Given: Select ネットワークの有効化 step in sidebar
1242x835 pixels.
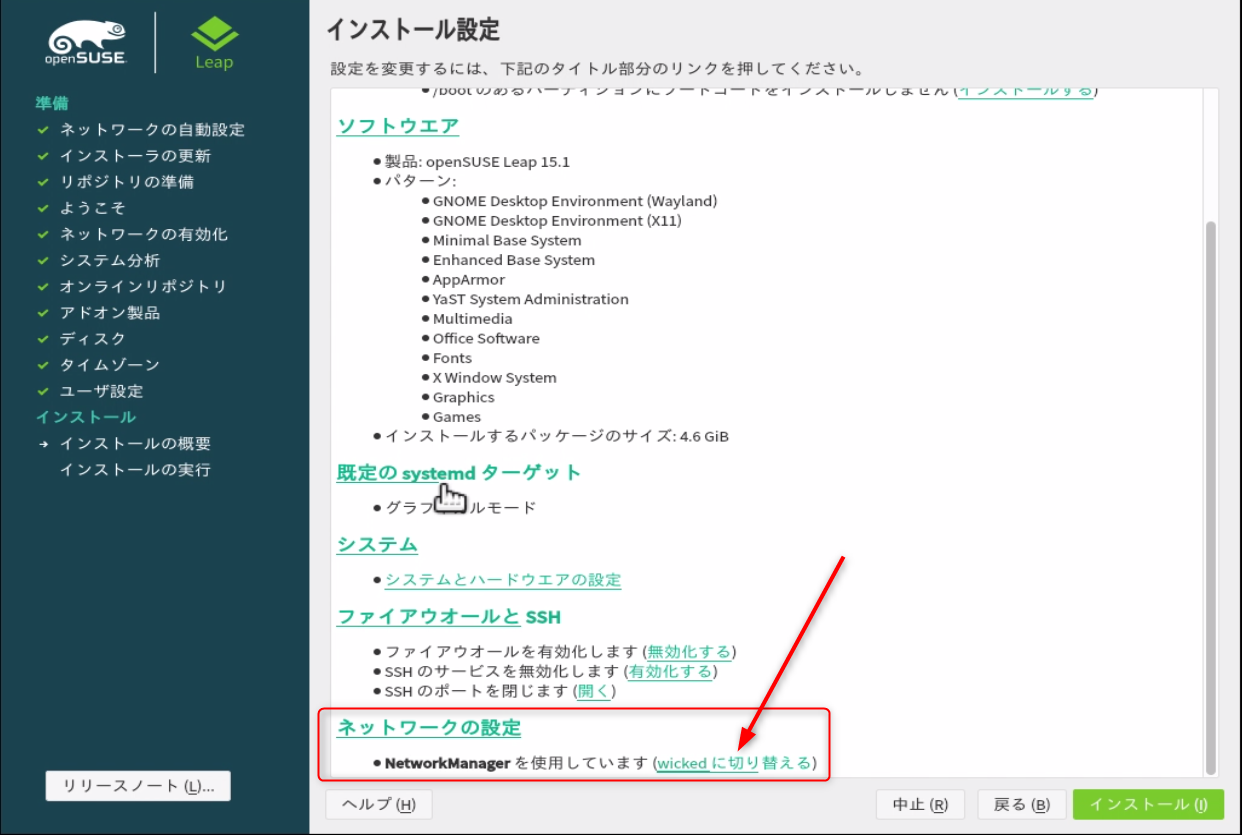Looking at the screenshot, I should 143,234.
